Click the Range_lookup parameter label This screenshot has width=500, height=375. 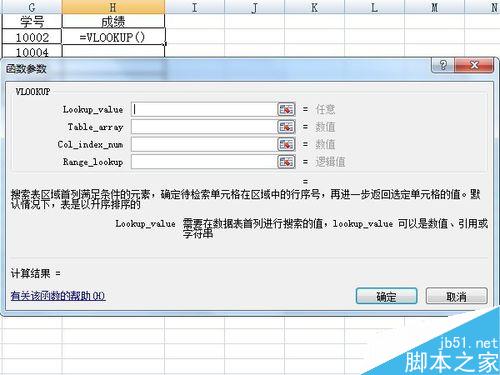pyautogui.click(x=93, y=162)
